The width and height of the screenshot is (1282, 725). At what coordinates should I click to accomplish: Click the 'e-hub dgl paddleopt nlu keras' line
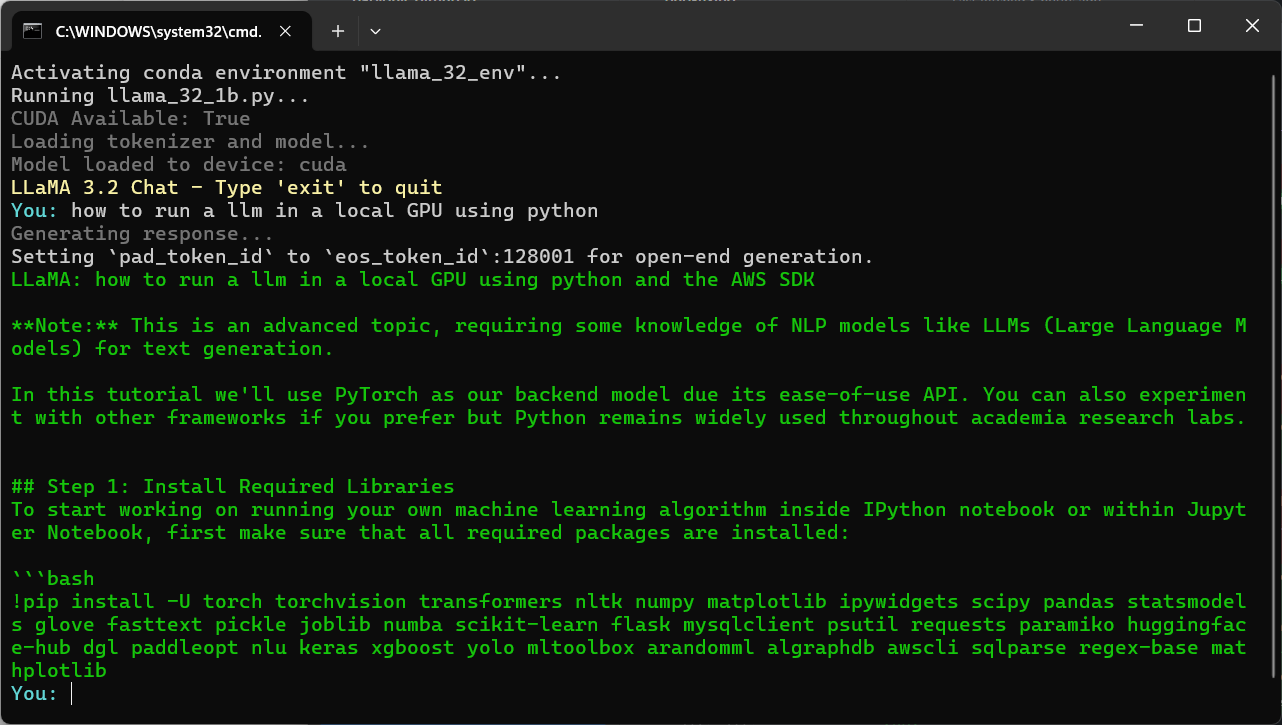629,648
